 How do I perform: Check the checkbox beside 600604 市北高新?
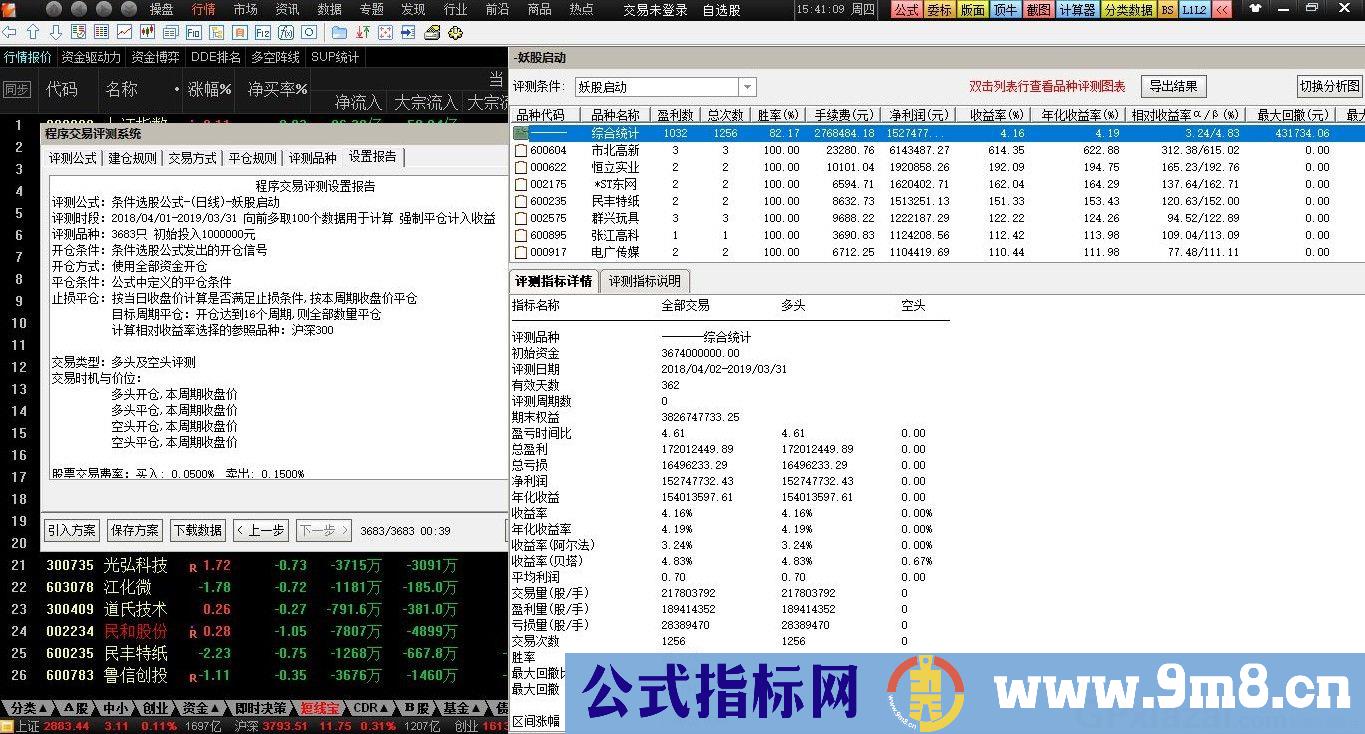click(522, 151)
